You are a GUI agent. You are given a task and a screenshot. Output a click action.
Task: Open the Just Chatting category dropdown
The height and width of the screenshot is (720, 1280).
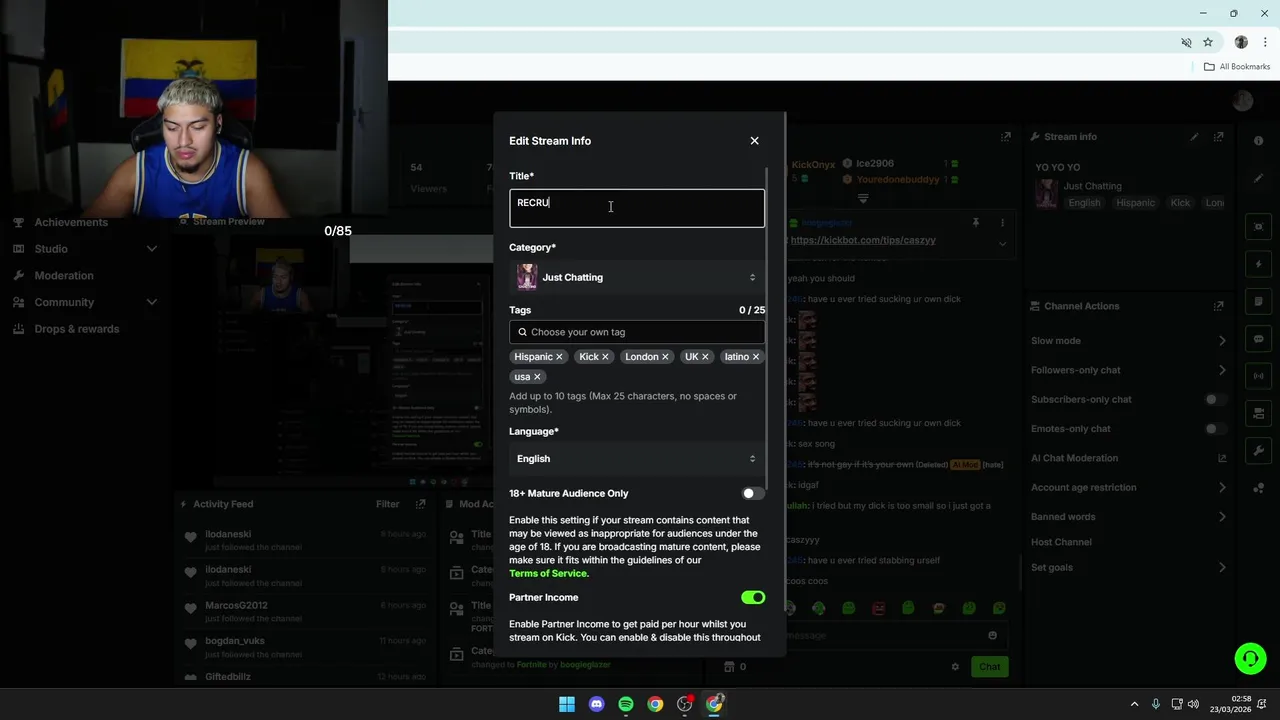(x=637, y=277)
